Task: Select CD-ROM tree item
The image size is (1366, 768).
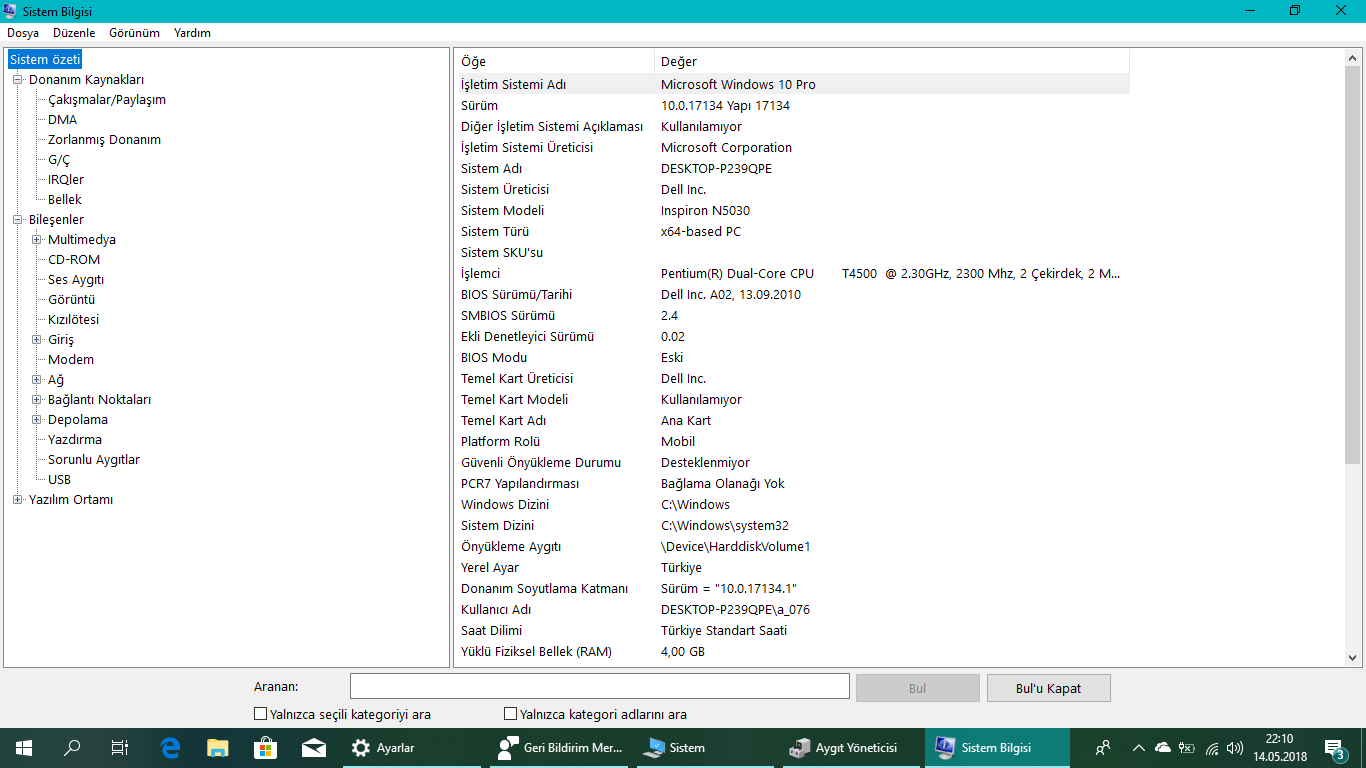Action: [x=74, y=260]
